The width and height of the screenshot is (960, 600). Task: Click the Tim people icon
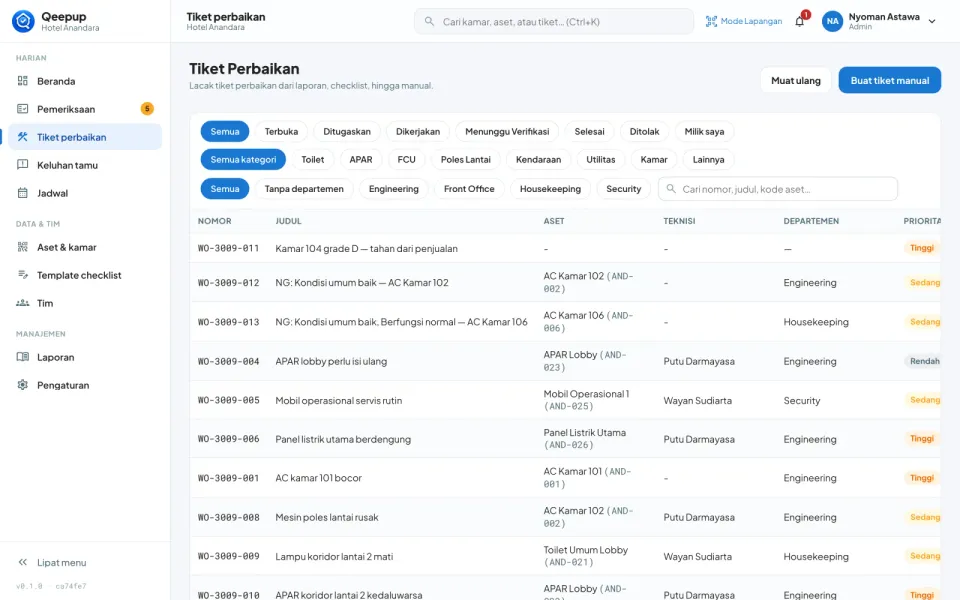[23, 303]
